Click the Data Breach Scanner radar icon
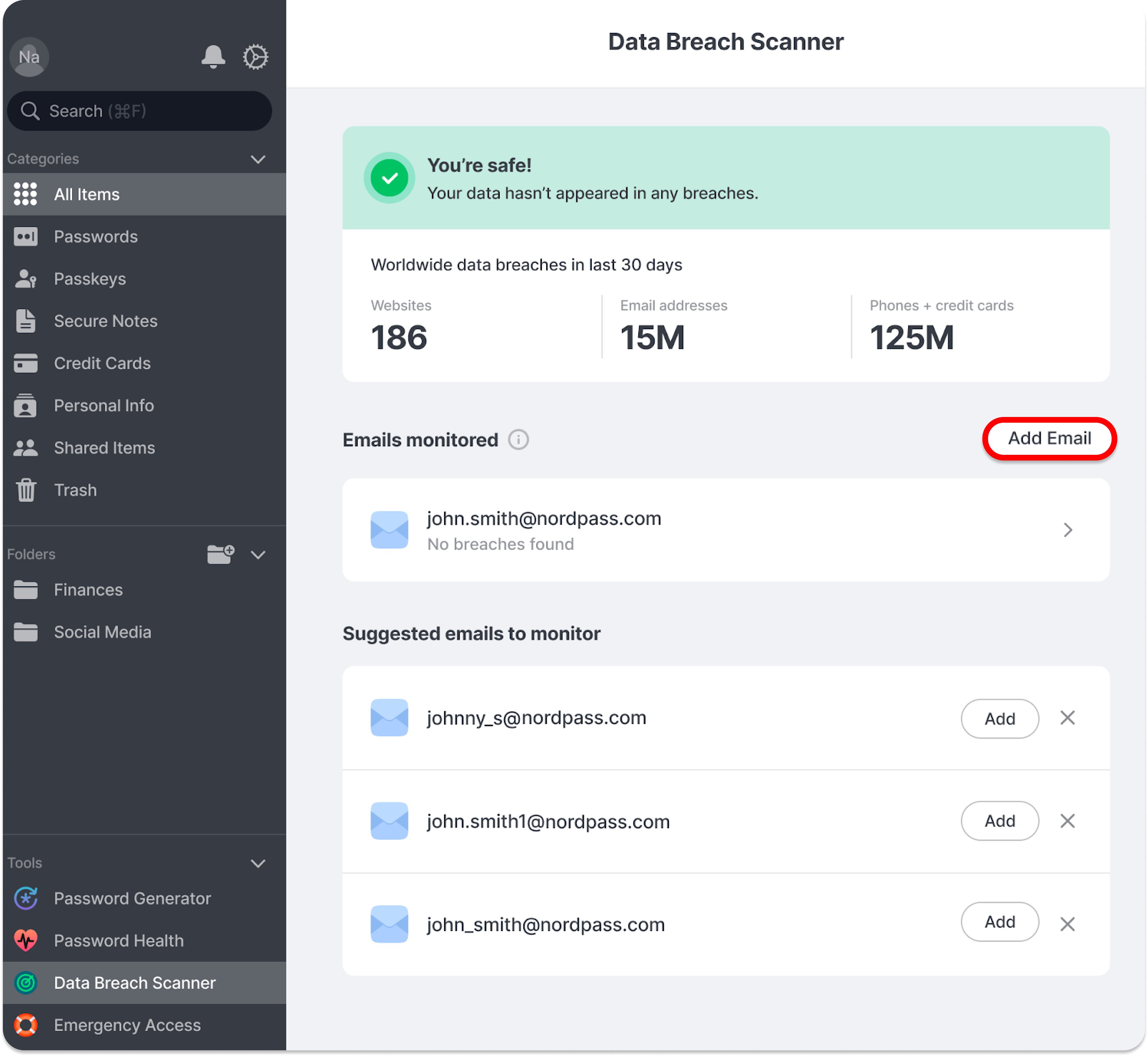The image size is (1148, 1056). click(x=26, y=983)
